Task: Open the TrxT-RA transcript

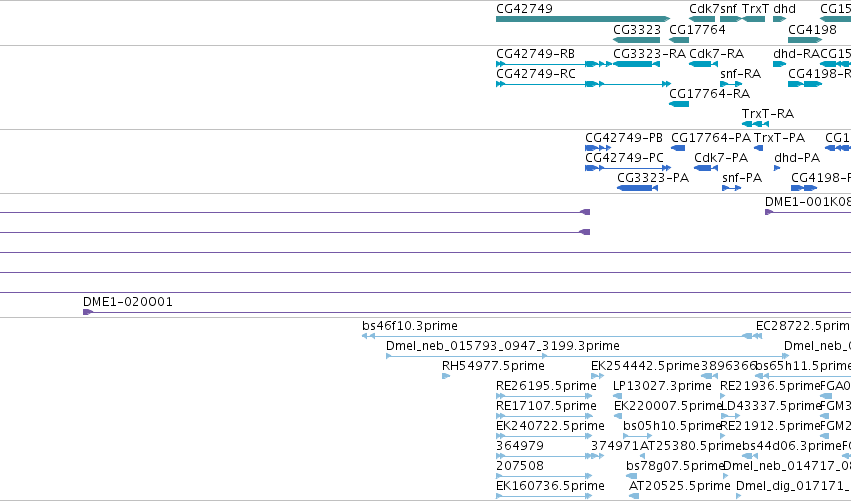Action: (755, 124)
